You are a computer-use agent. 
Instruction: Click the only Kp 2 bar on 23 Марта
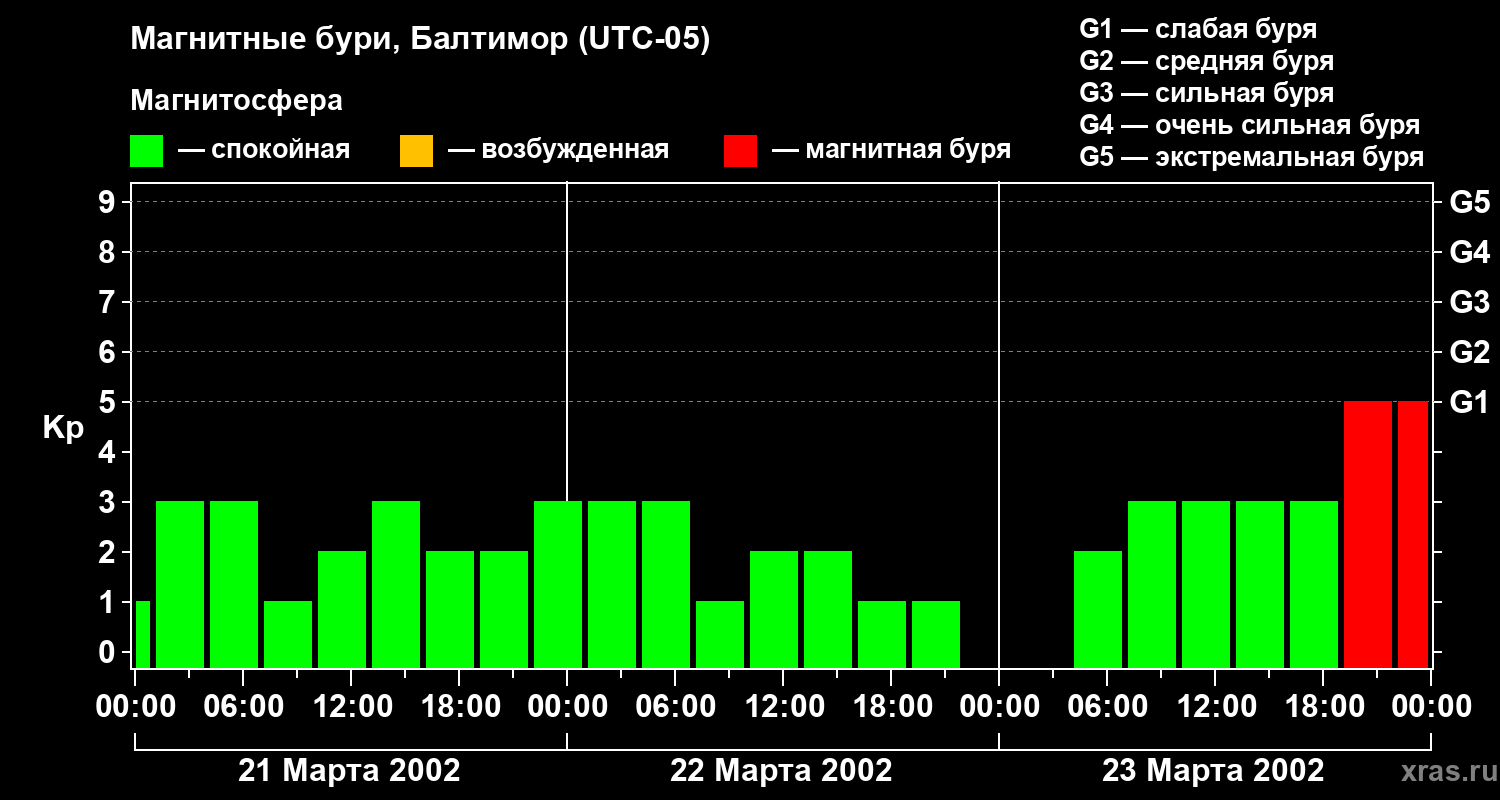tap(1098, 609)
